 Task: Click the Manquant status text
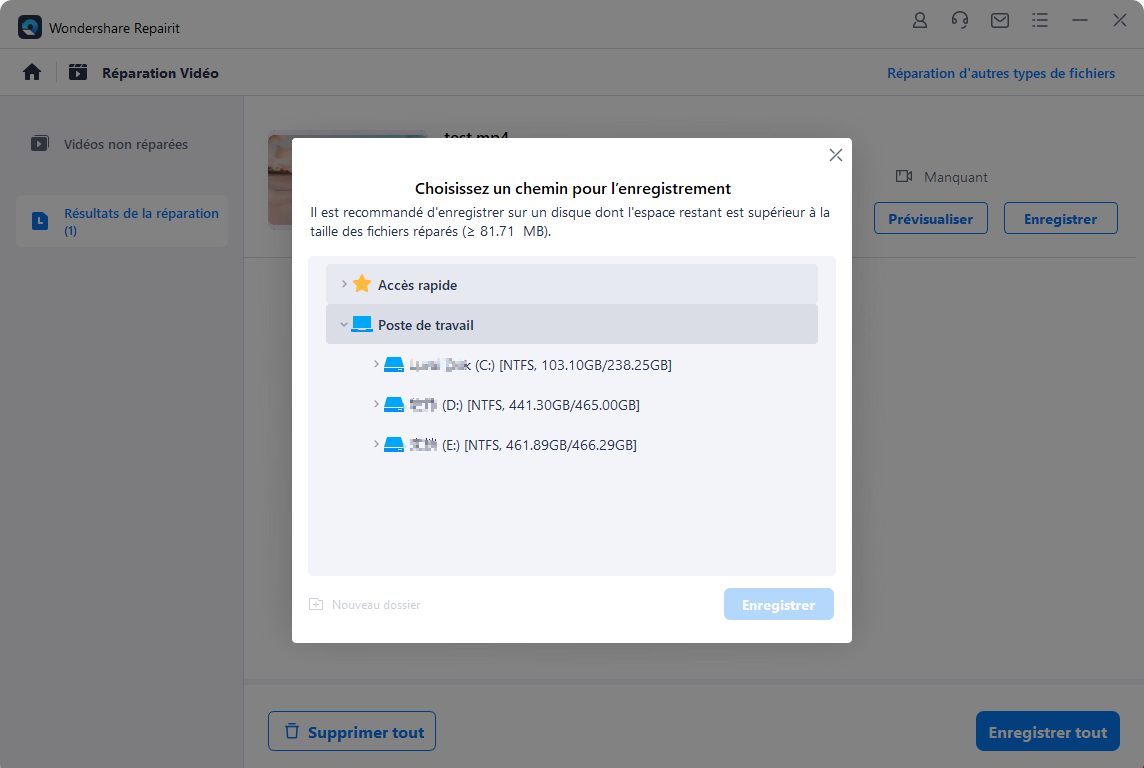tap(956, 177)
